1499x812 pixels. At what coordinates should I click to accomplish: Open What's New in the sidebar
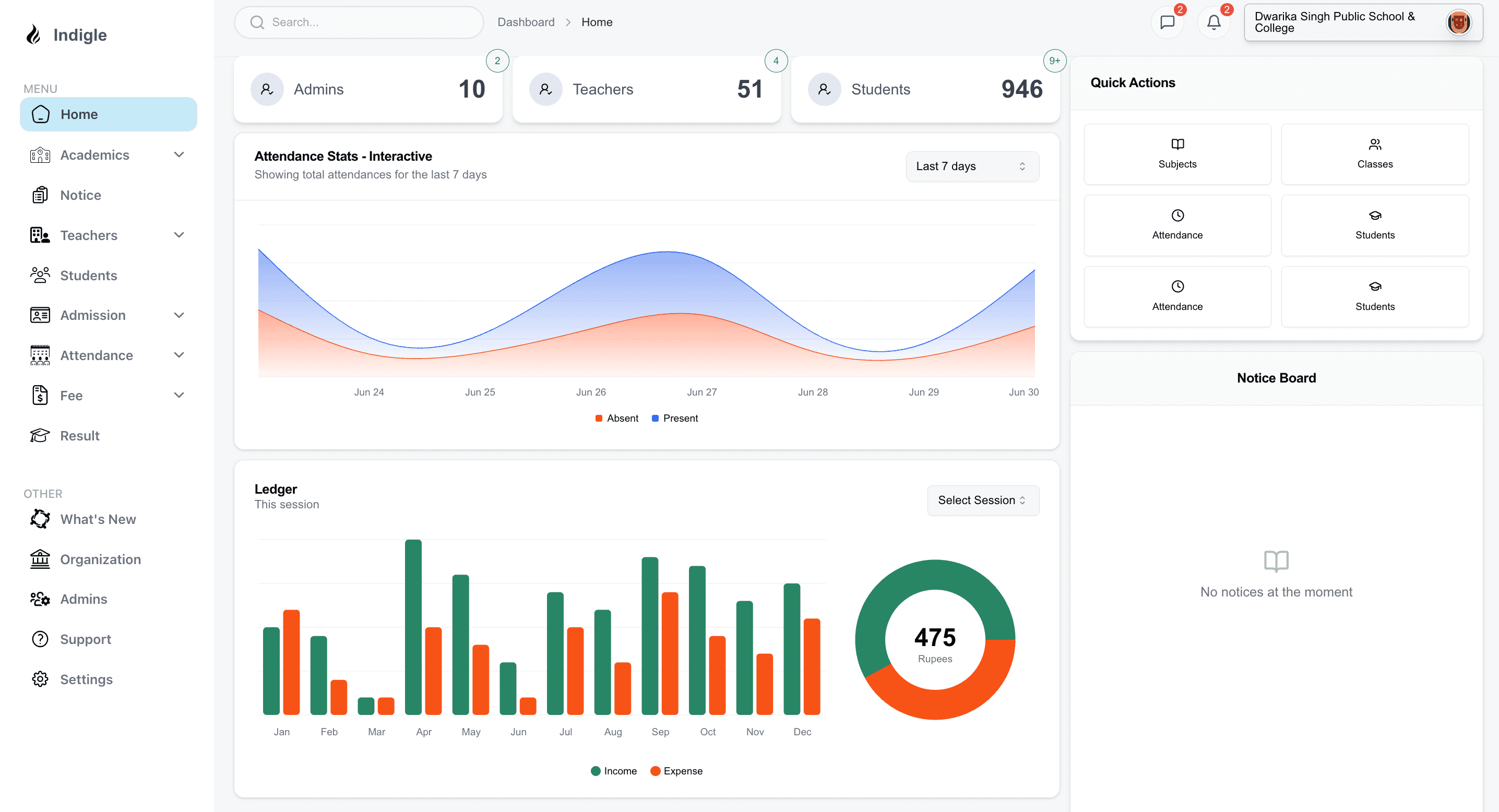point(98,519)
